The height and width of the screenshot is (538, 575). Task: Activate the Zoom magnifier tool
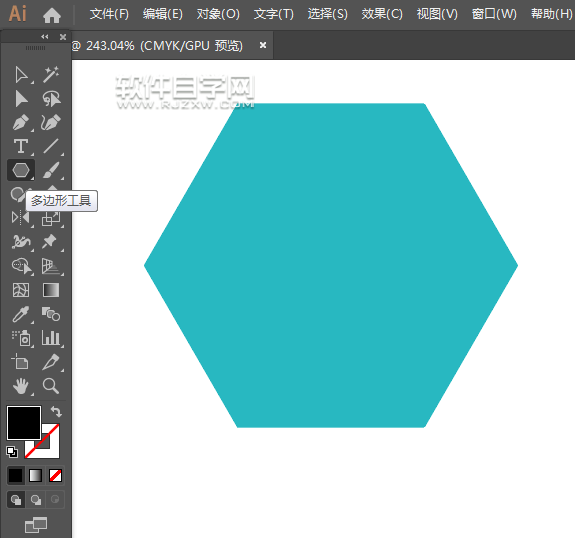click(x=51, y=386)
